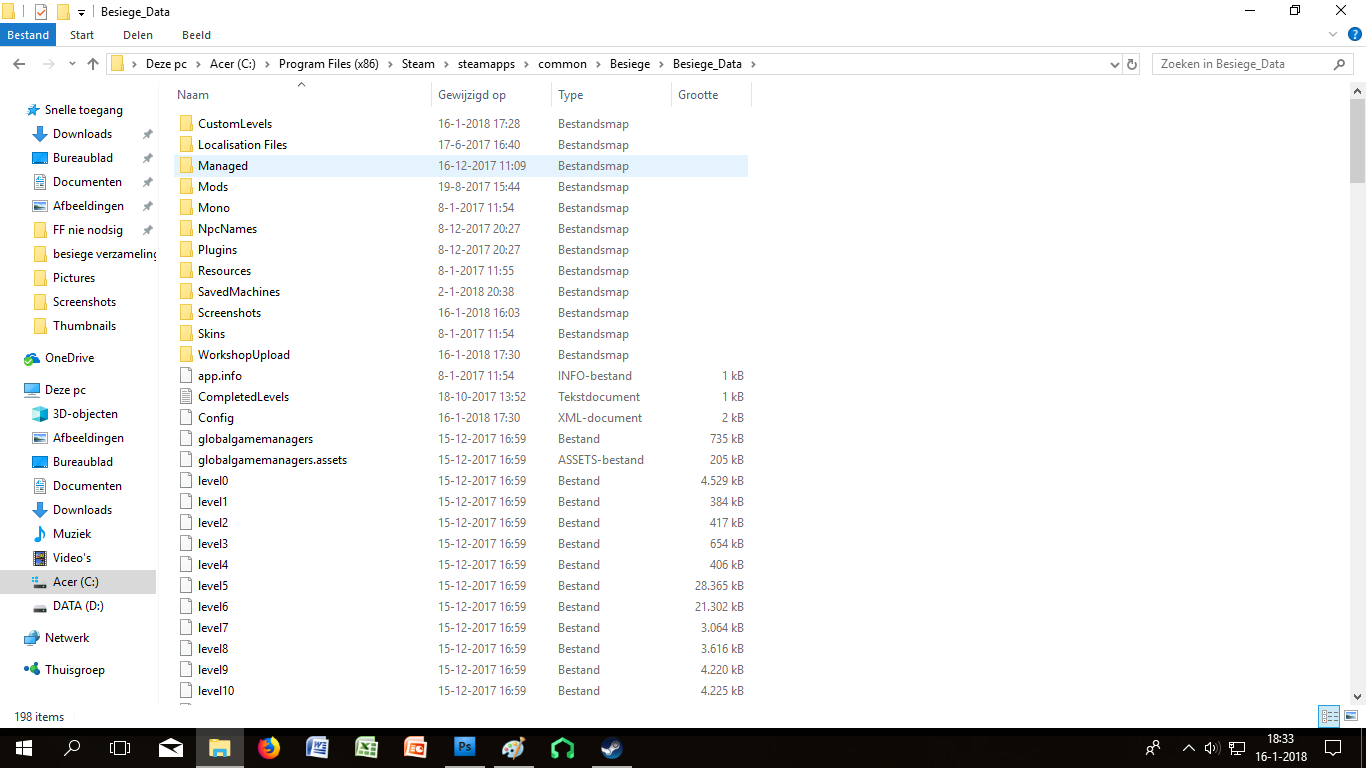1366x768 pixels.
Task: Click the common breadcrumb segment
Action: [562, 64]
